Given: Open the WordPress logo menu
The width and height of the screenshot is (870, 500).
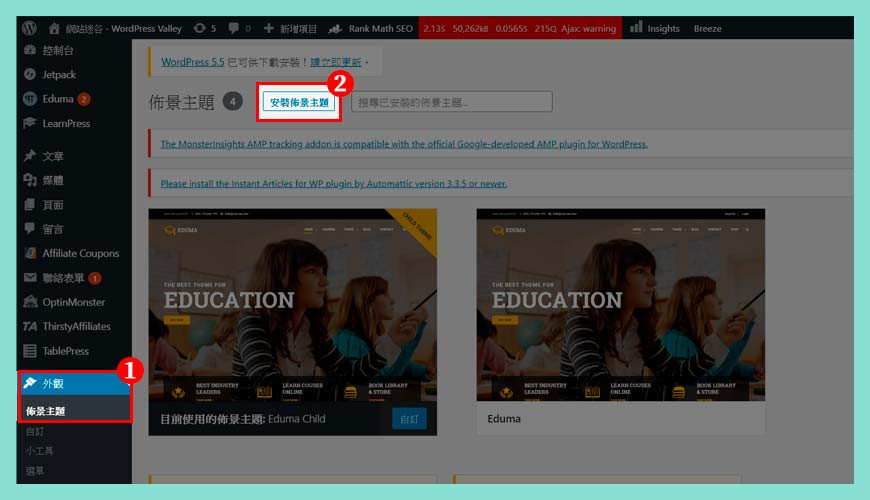Looking at the screenshot, I should [29, 28].
